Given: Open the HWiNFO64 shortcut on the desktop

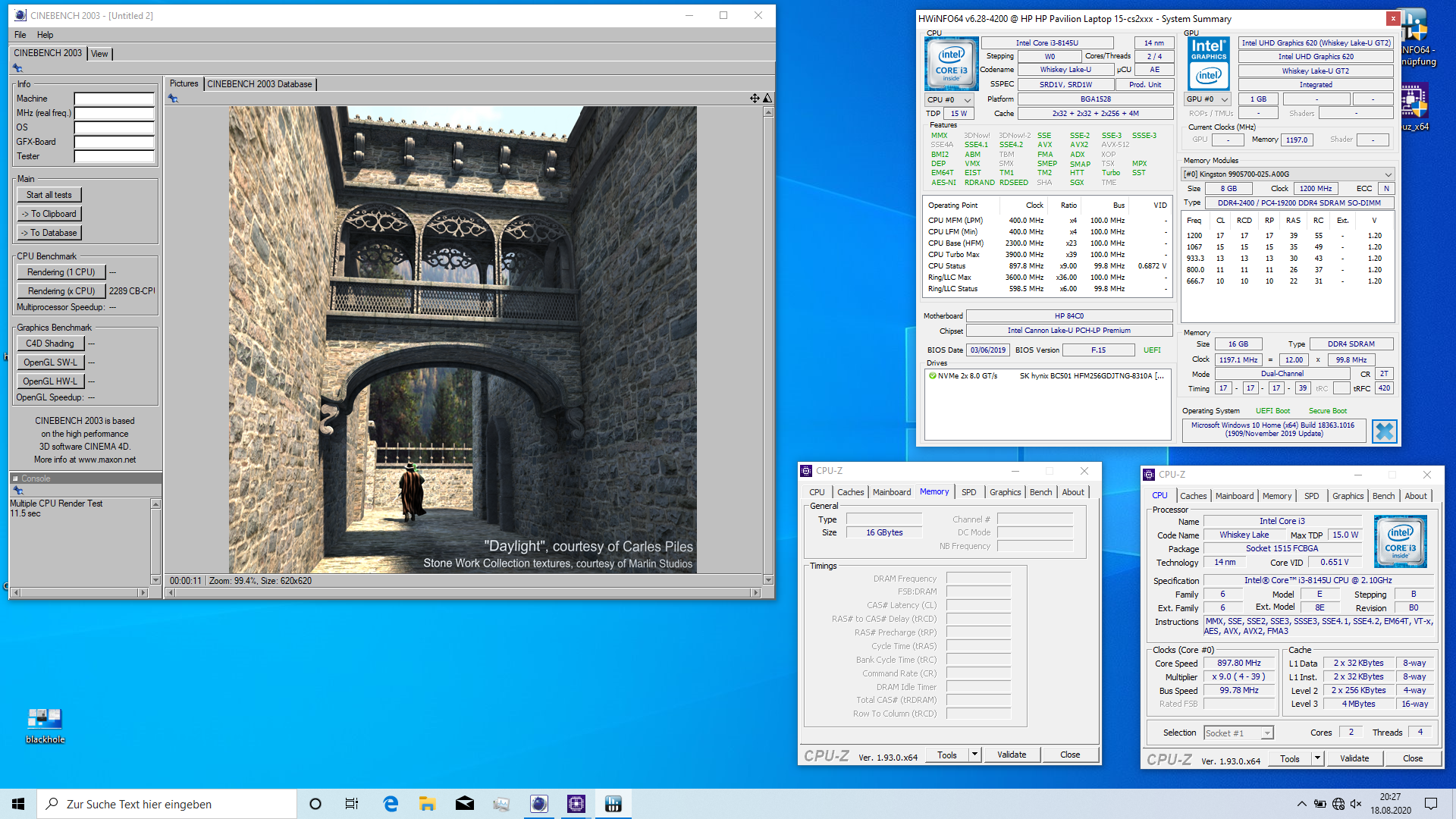Looking at the screenshot, I should point(1417,38).
